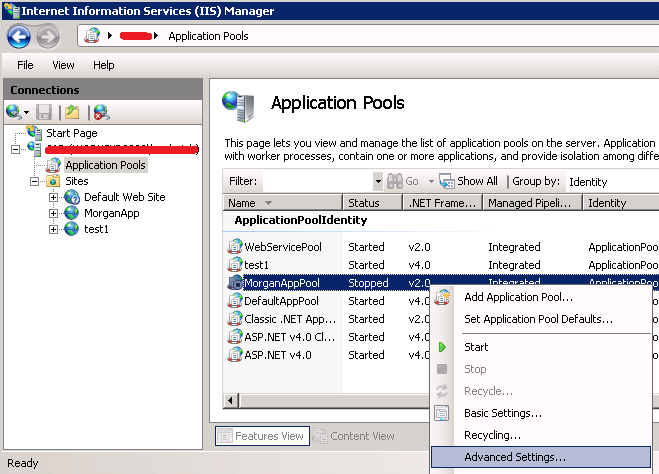Click the Save connections disk icon
Screen dimensions: 659x474
click(x=44, y=112)
